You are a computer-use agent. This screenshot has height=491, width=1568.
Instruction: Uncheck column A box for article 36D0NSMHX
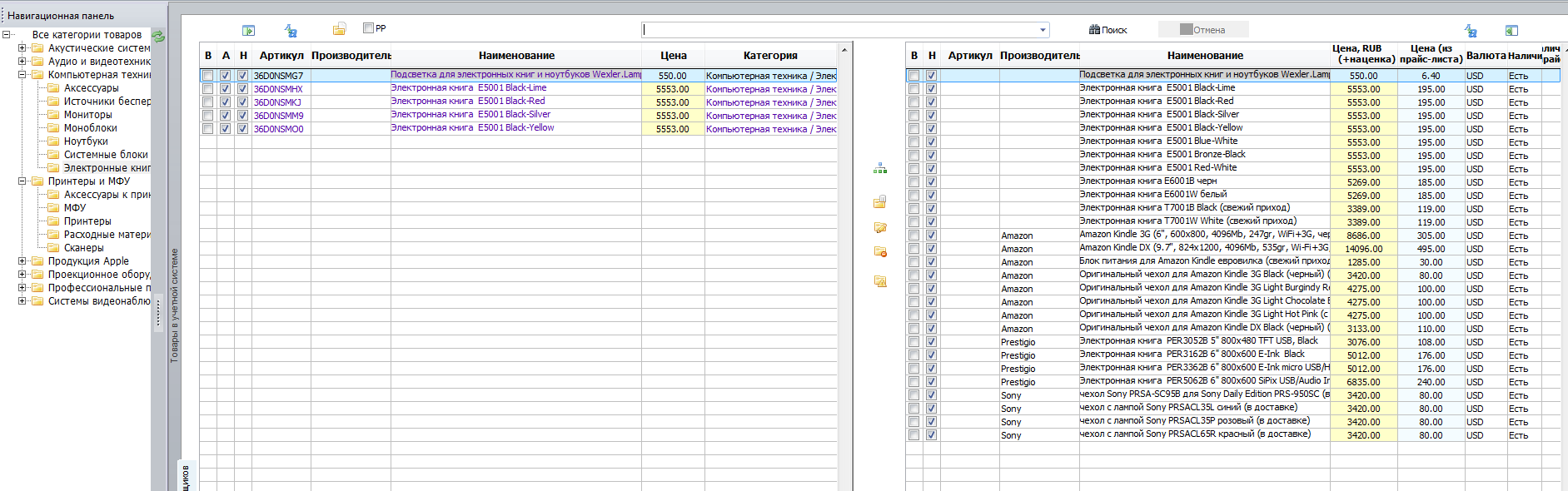click(x=225, y=89)
